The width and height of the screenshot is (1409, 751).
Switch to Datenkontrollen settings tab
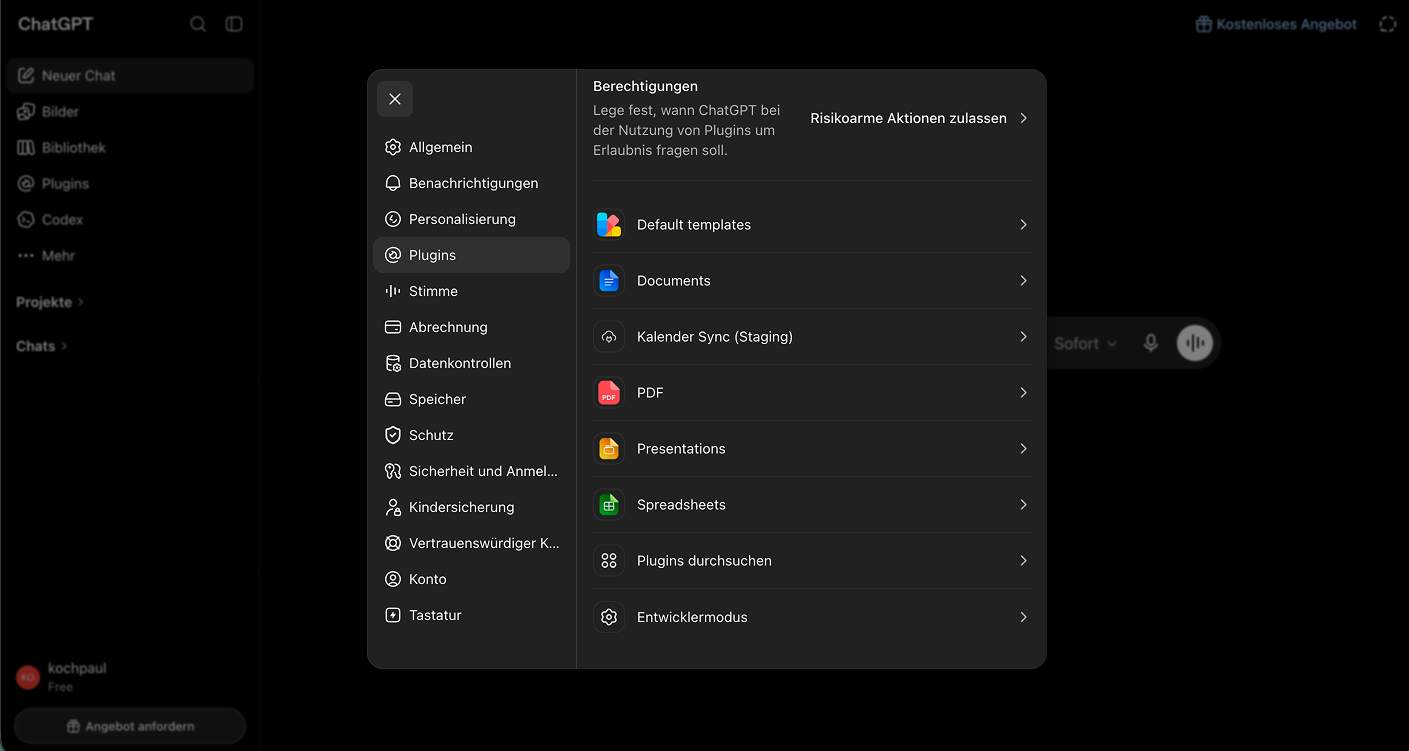[x=471, y=363]
